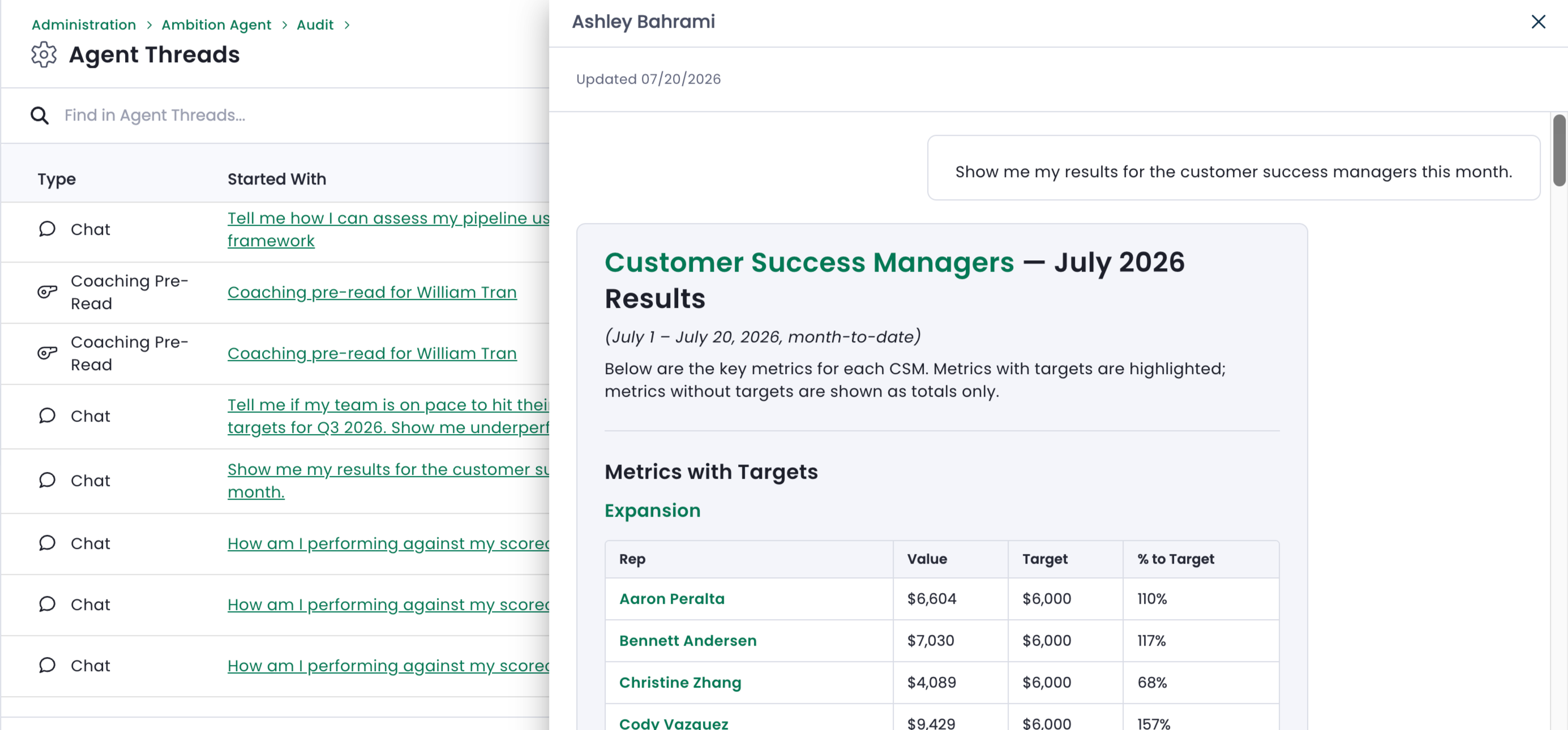Click the 'Metrics with Targets' heading
The height and width of the screenshot is (730, 1568).
[x=711, y=473]
